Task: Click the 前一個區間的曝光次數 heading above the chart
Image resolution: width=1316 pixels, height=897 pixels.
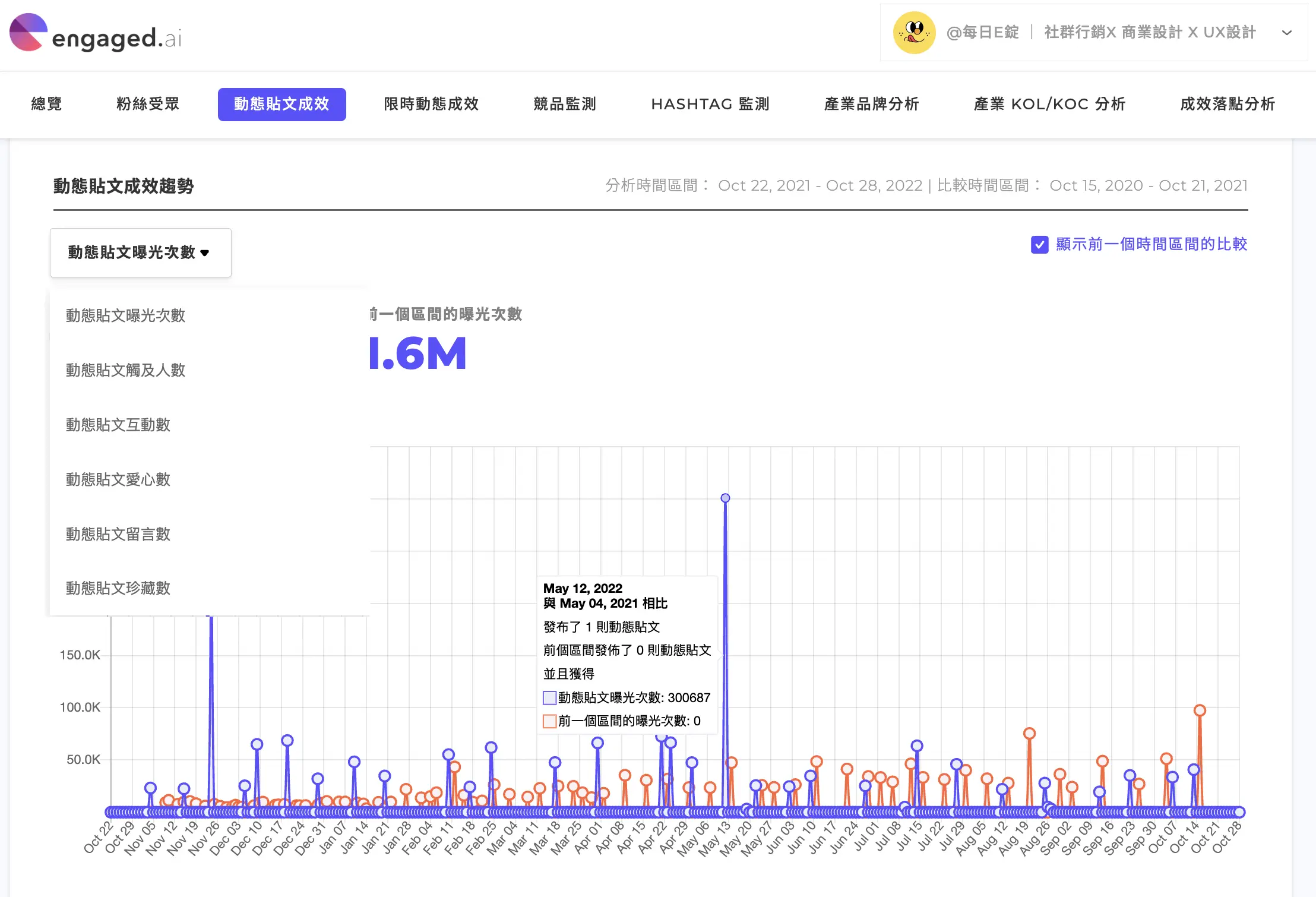Action: [445, 314]
